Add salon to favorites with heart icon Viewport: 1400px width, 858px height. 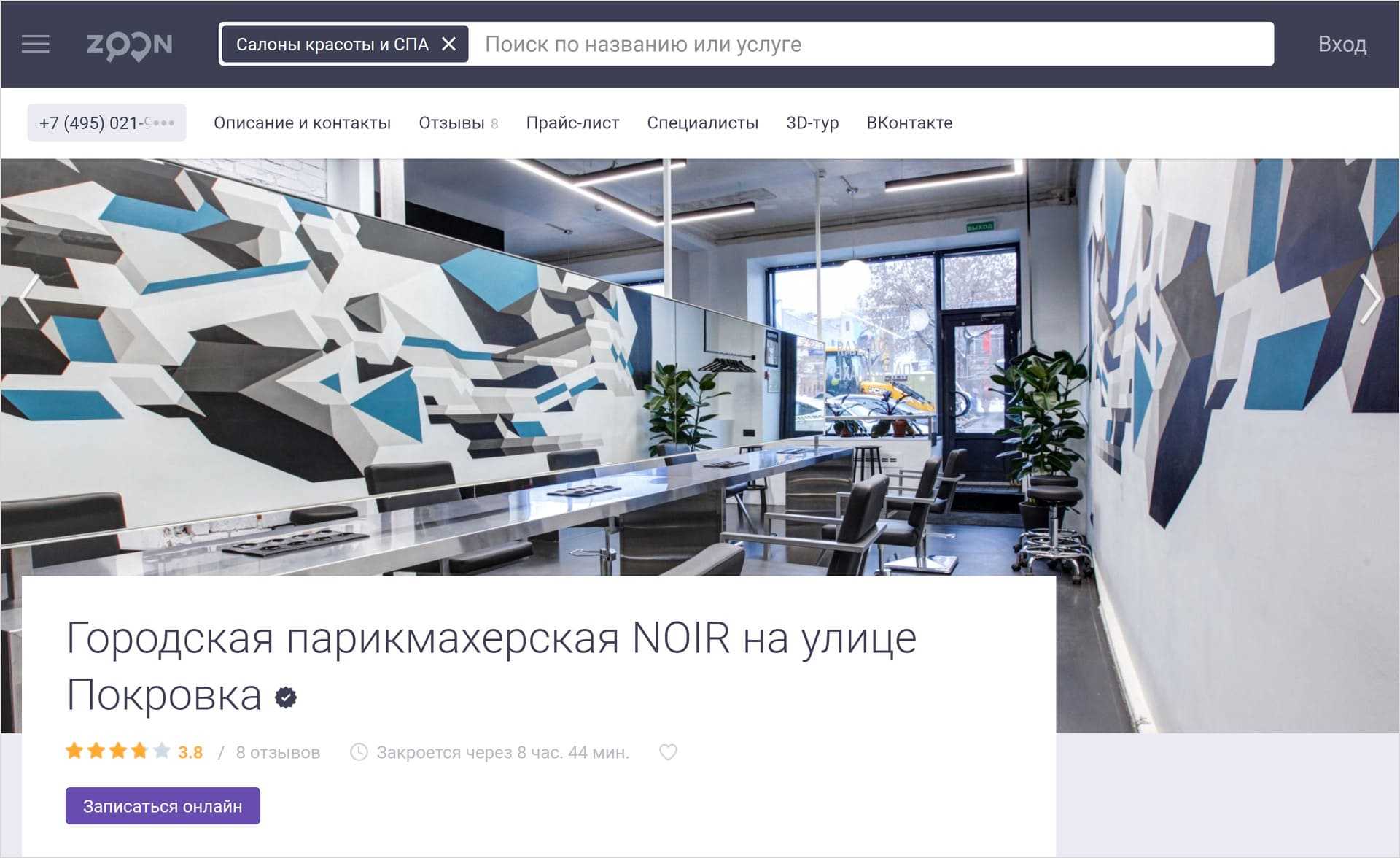(x=668, y=751)
